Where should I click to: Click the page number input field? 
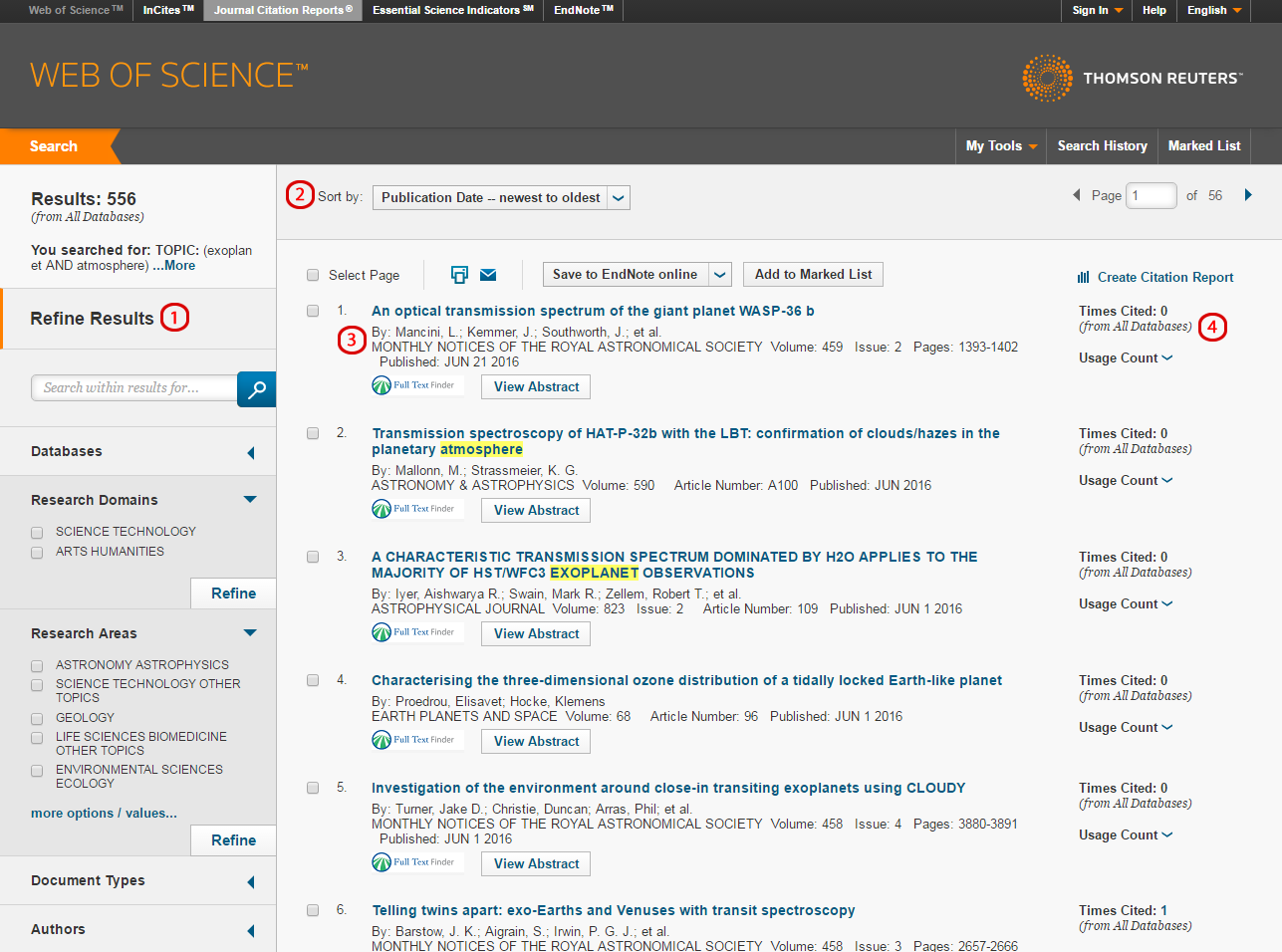coord(1151,195)
